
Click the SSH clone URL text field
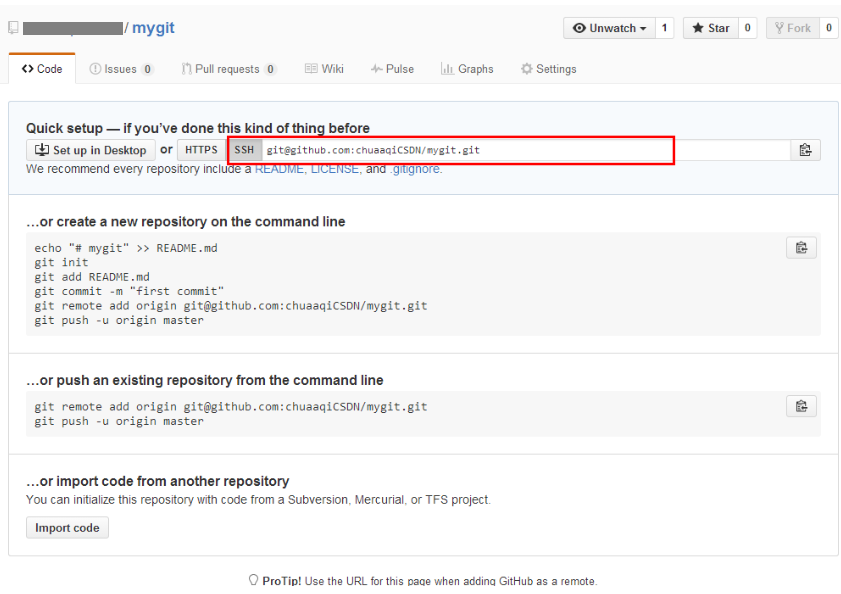point(526,150)
